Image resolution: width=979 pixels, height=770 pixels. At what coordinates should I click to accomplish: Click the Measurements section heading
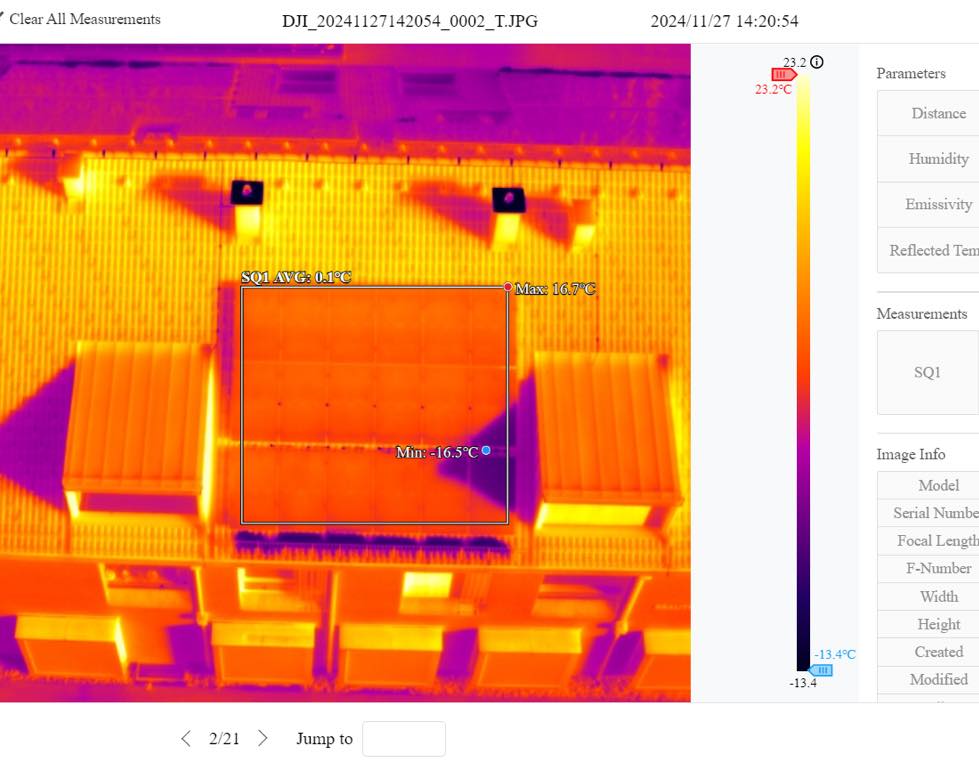[x=922, y=313]
